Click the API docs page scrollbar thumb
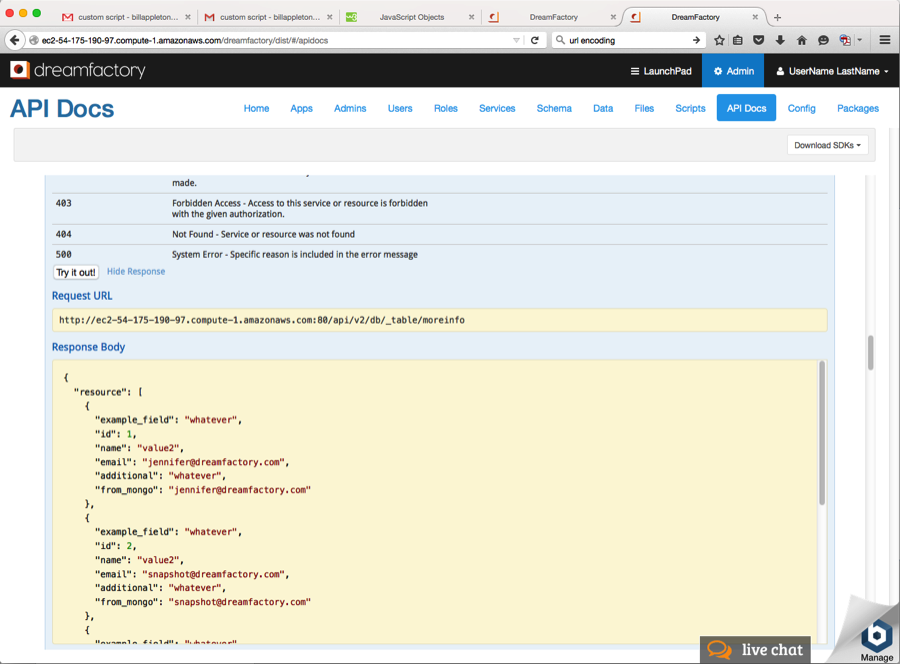 pyautogui.click(x=870, y=353)
